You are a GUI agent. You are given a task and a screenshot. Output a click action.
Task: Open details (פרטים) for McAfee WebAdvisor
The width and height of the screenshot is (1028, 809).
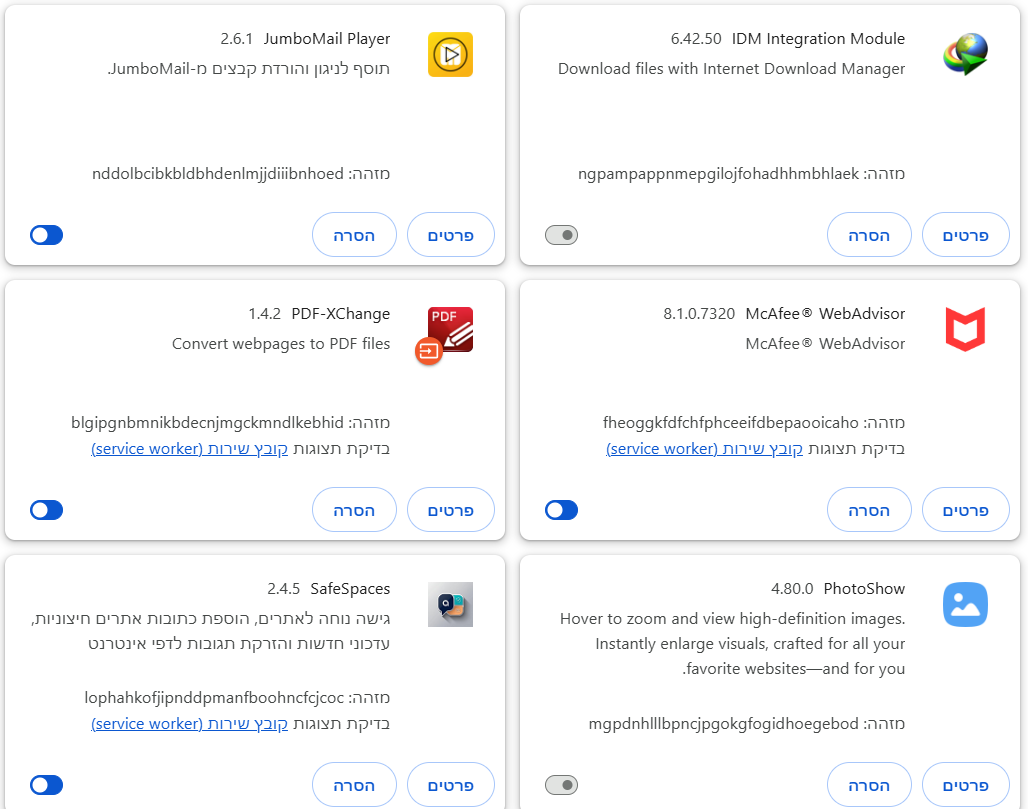pos(965,510)
